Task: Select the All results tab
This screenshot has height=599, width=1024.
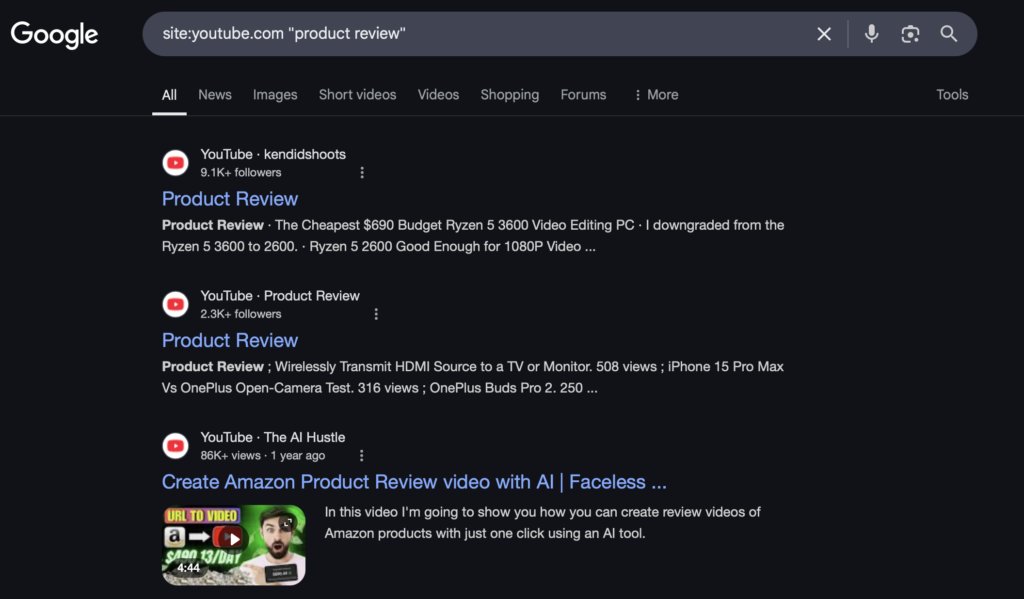Action: click(x=169, y=95)
